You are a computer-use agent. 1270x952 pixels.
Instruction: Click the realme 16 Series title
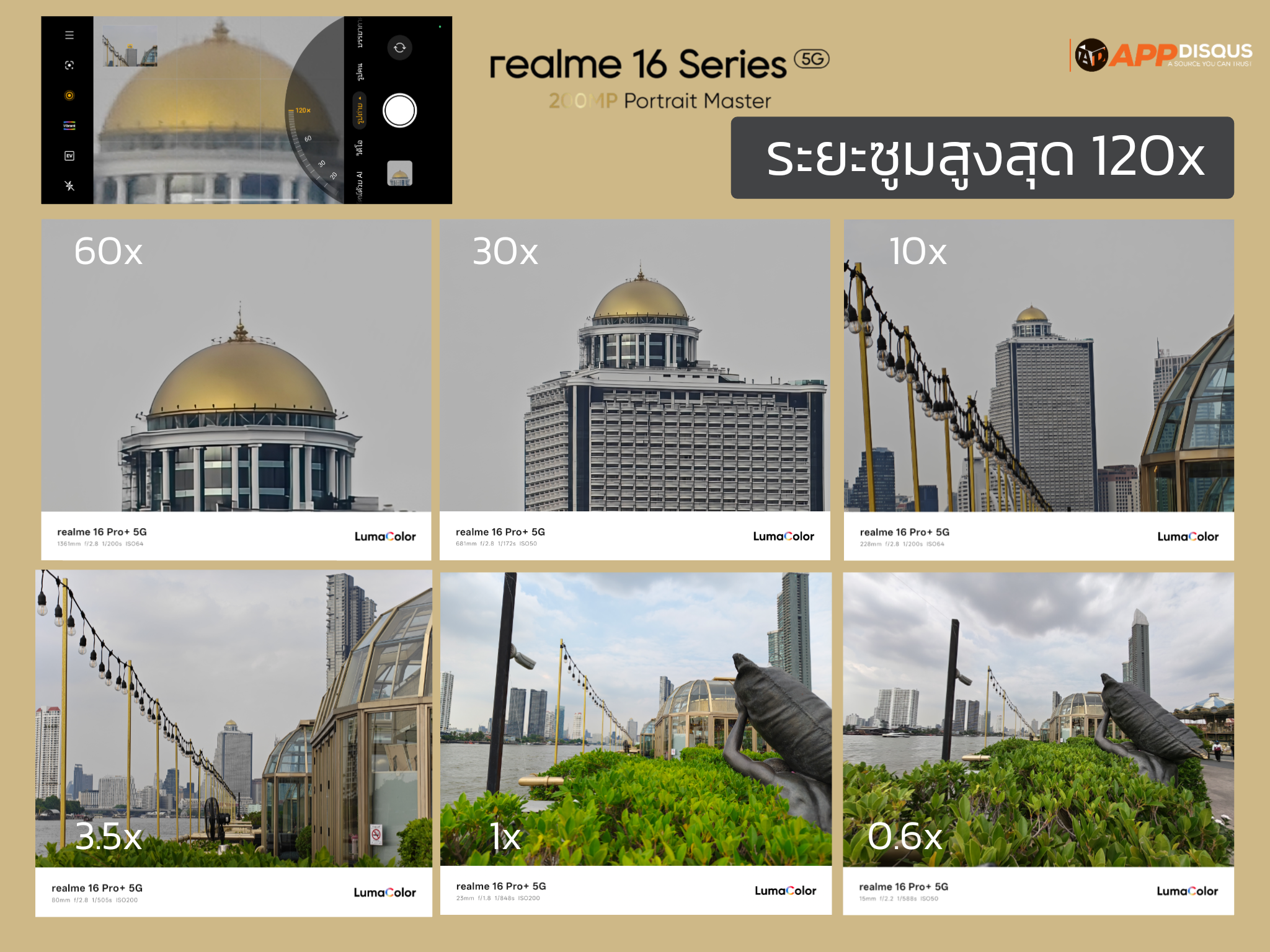[x=639, y=64]
